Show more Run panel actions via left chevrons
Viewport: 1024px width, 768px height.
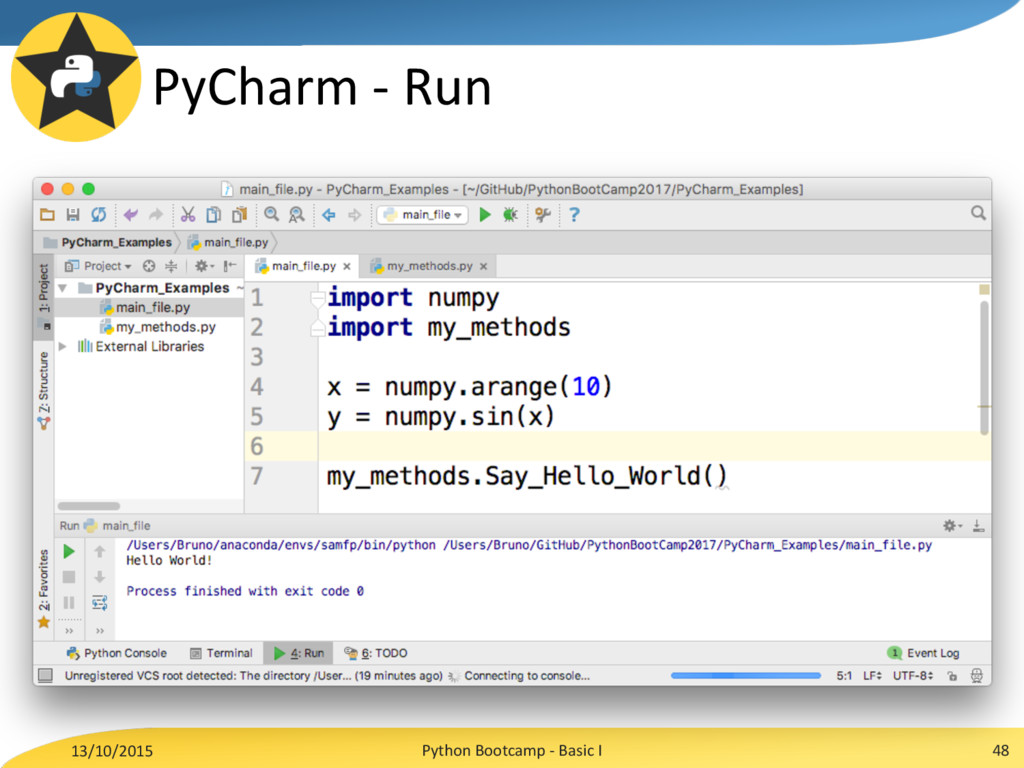point(69,631)
